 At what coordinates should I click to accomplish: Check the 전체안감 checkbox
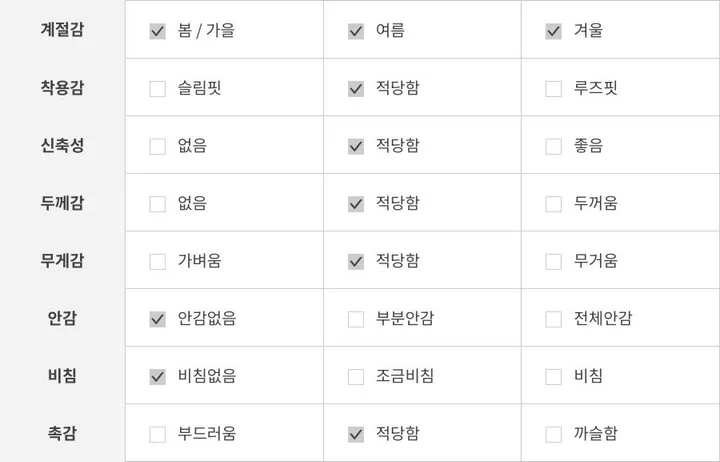coord(553,319)
